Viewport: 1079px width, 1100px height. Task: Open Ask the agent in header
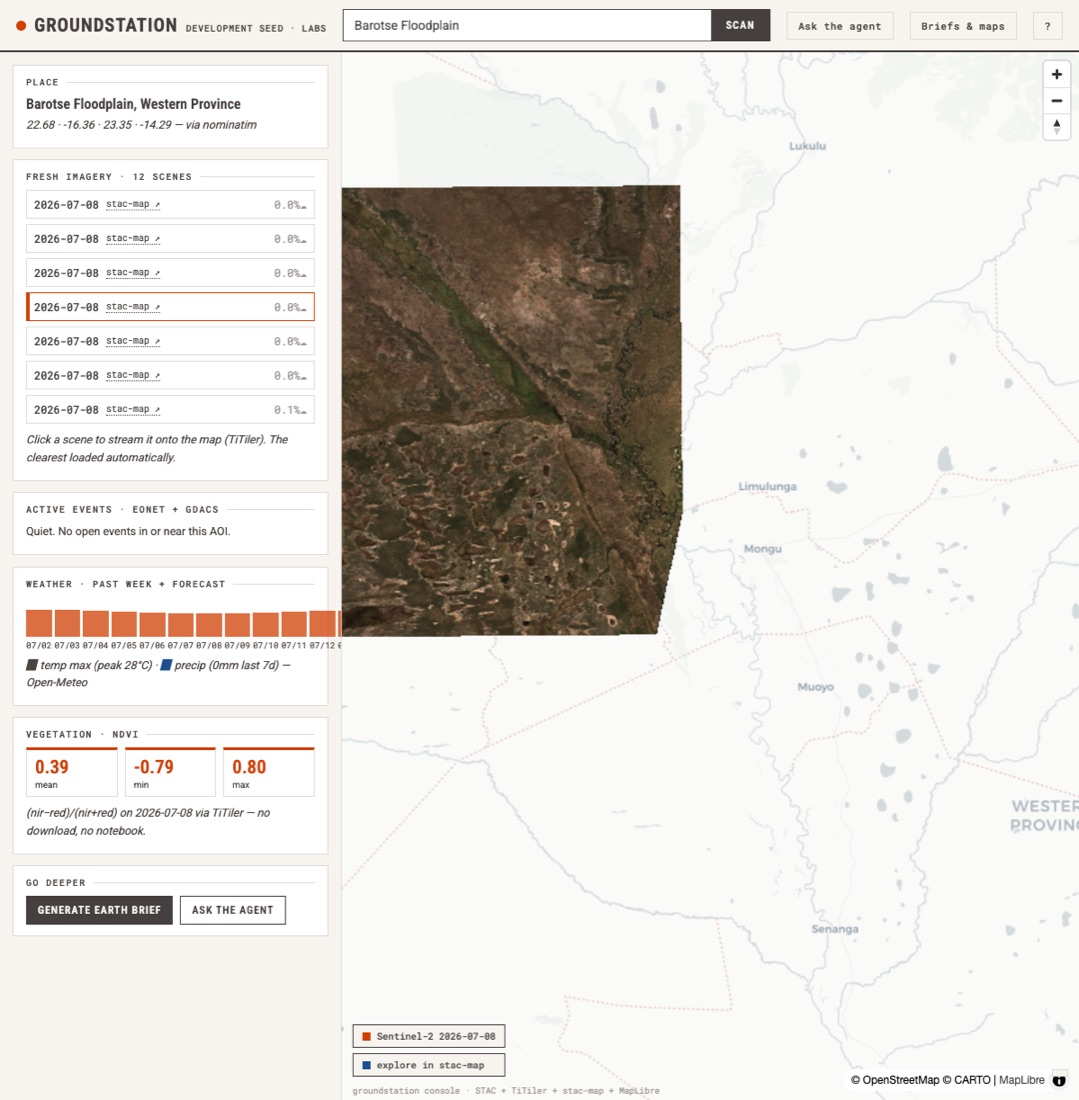(840, 26)
